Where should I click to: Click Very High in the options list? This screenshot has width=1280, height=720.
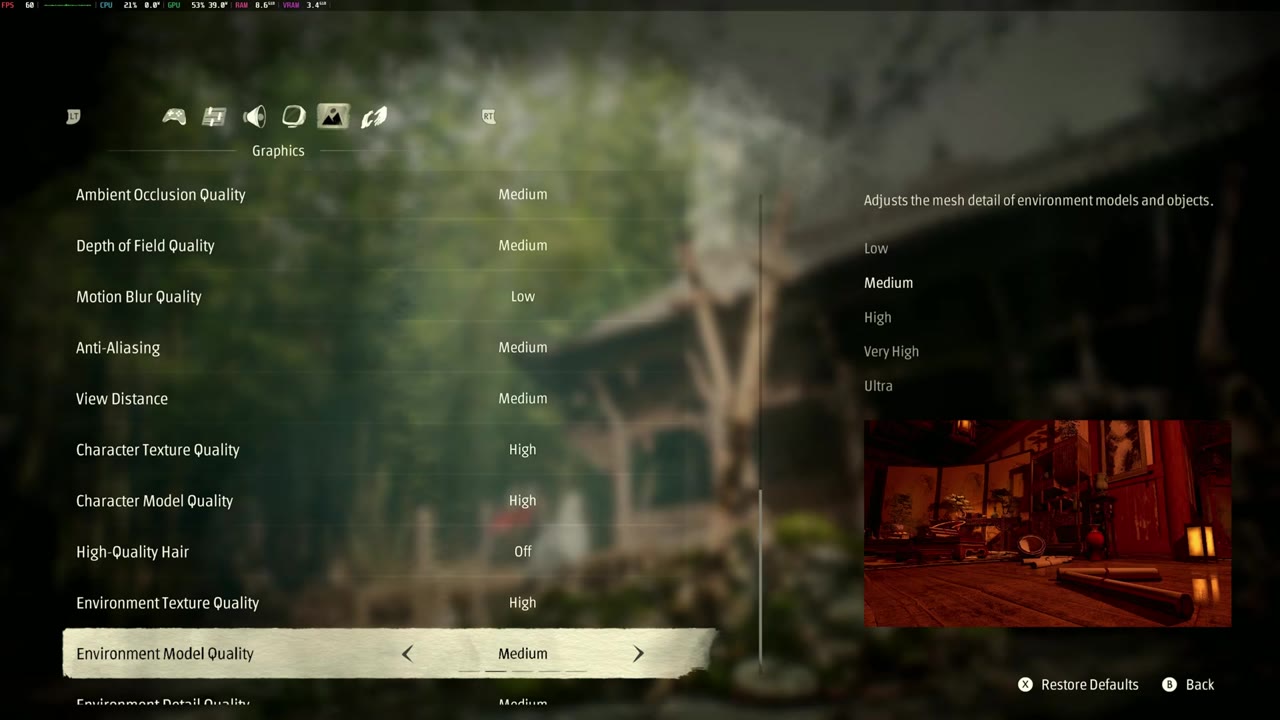[891, 352]
